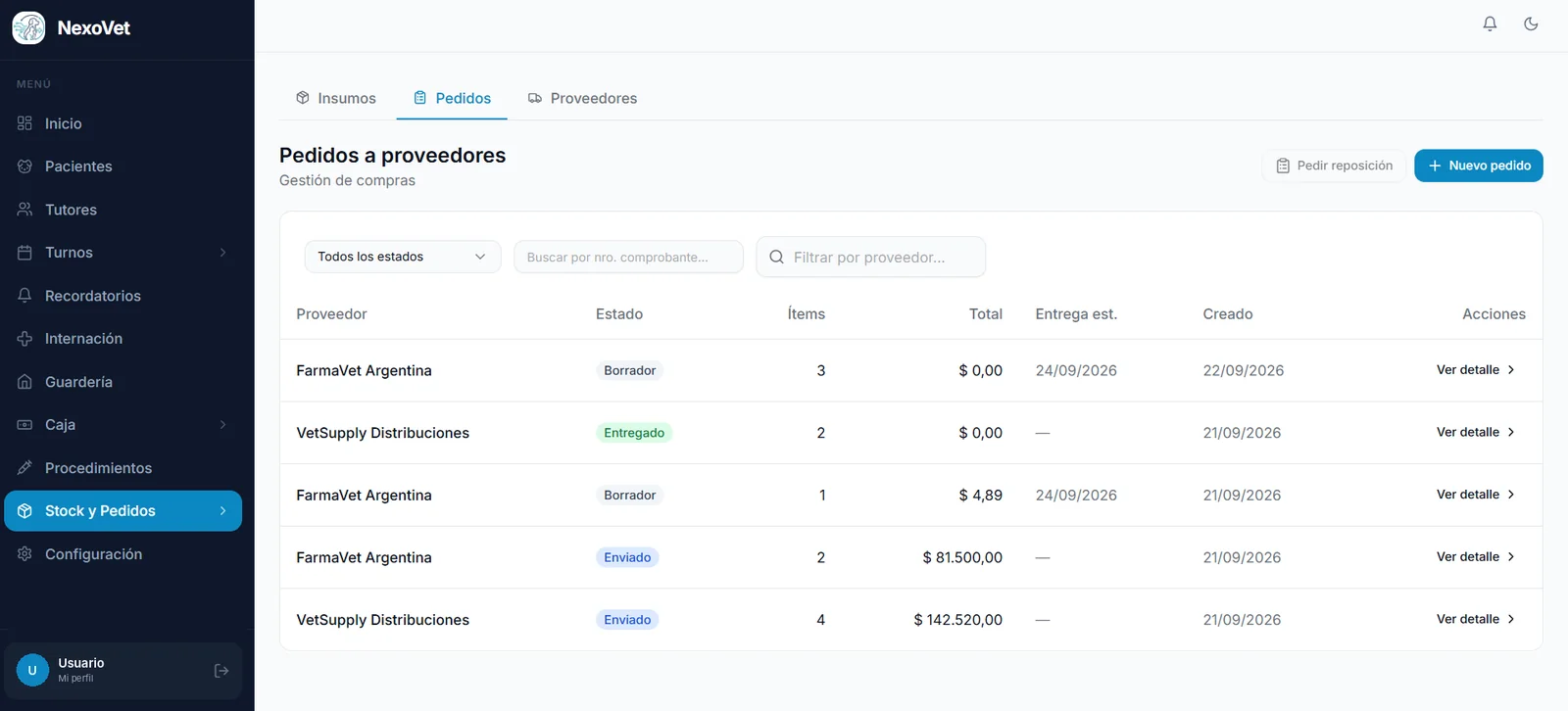Expand the Caja submenu chevron

pos(222,425)
